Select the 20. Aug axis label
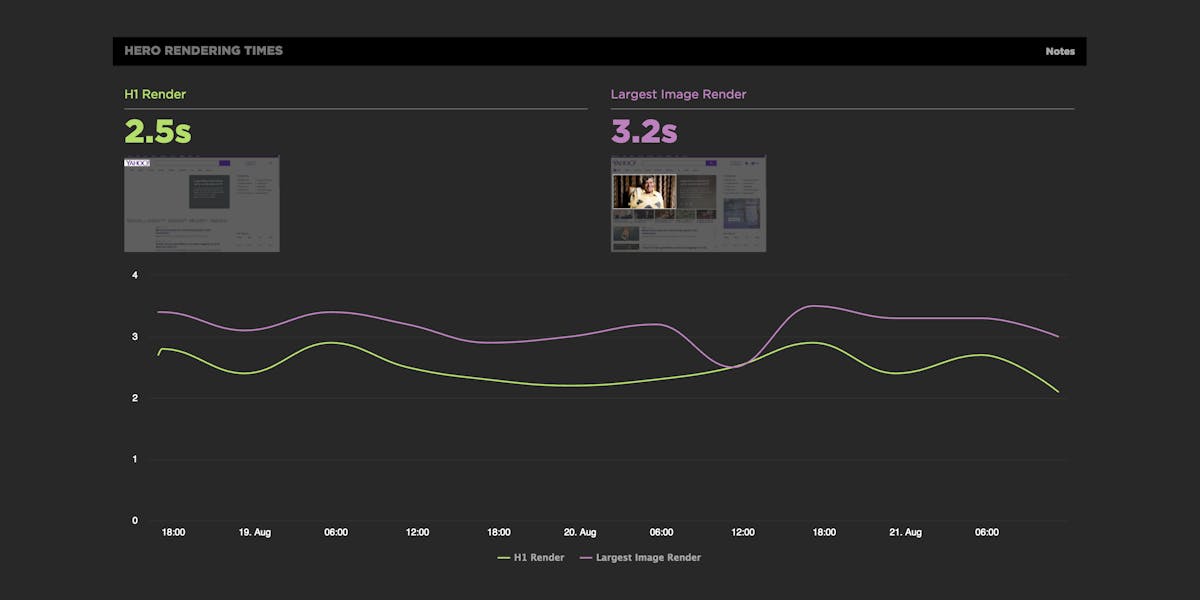Viewport: 1200px width, 600px height. pos(580,532)
